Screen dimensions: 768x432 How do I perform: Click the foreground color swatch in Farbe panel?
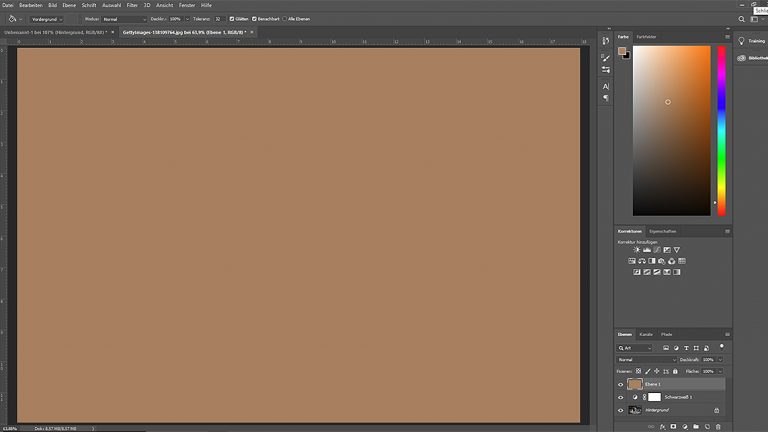point(622,50)
